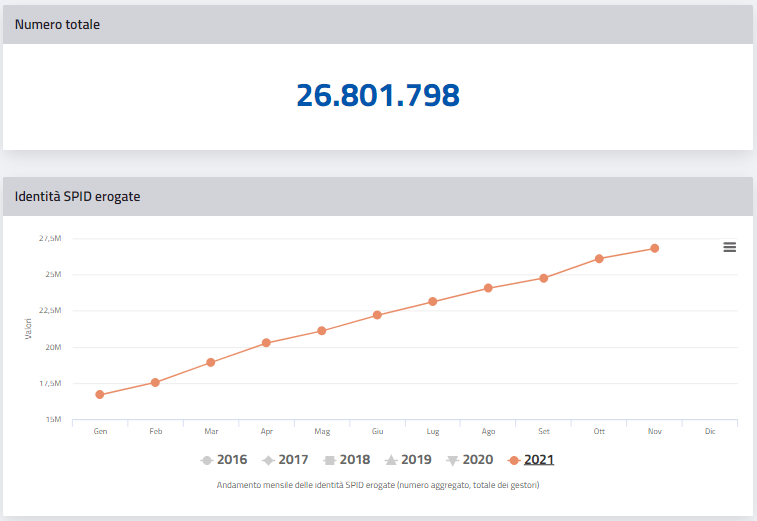The image size is (757, 521).
Task: Select the Giu data point marker
Action: click(377, 315)
